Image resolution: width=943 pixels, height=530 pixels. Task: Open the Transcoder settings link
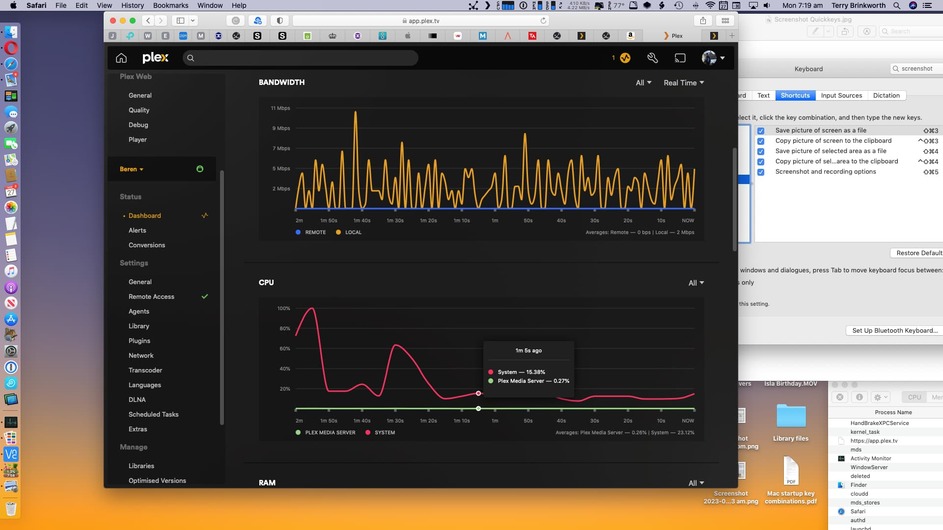point(145,370)
